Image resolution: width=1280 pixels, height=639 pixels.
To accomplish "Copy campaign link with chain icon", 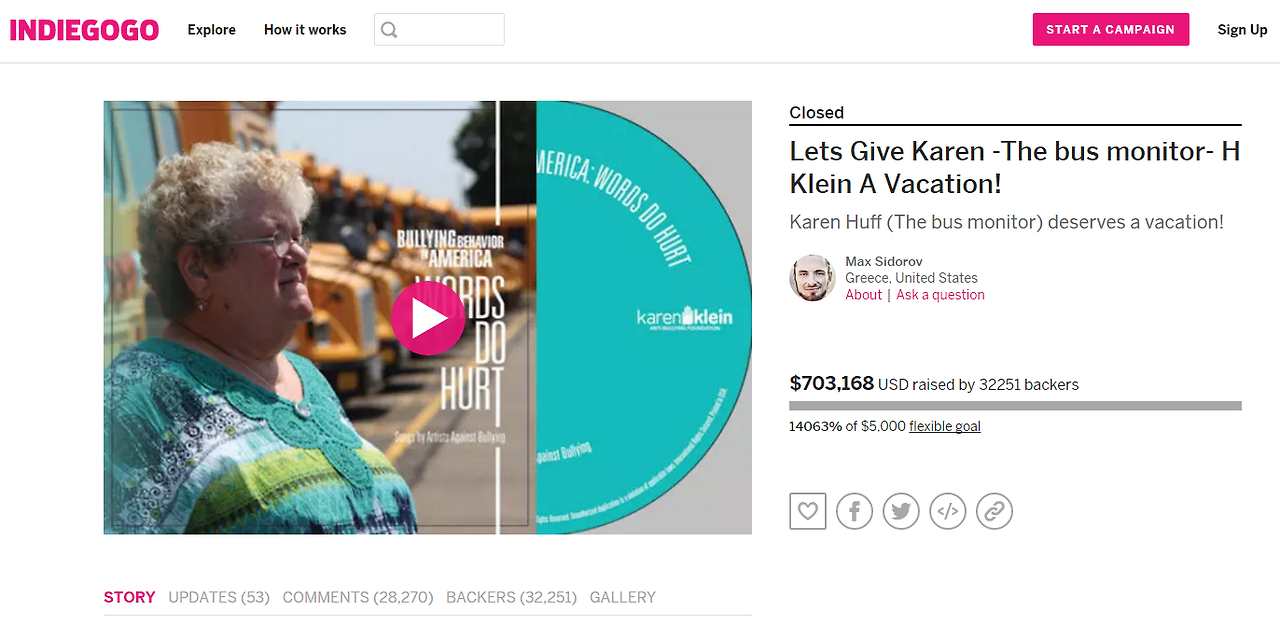I will pyautogui.click(x=994, y=511).
